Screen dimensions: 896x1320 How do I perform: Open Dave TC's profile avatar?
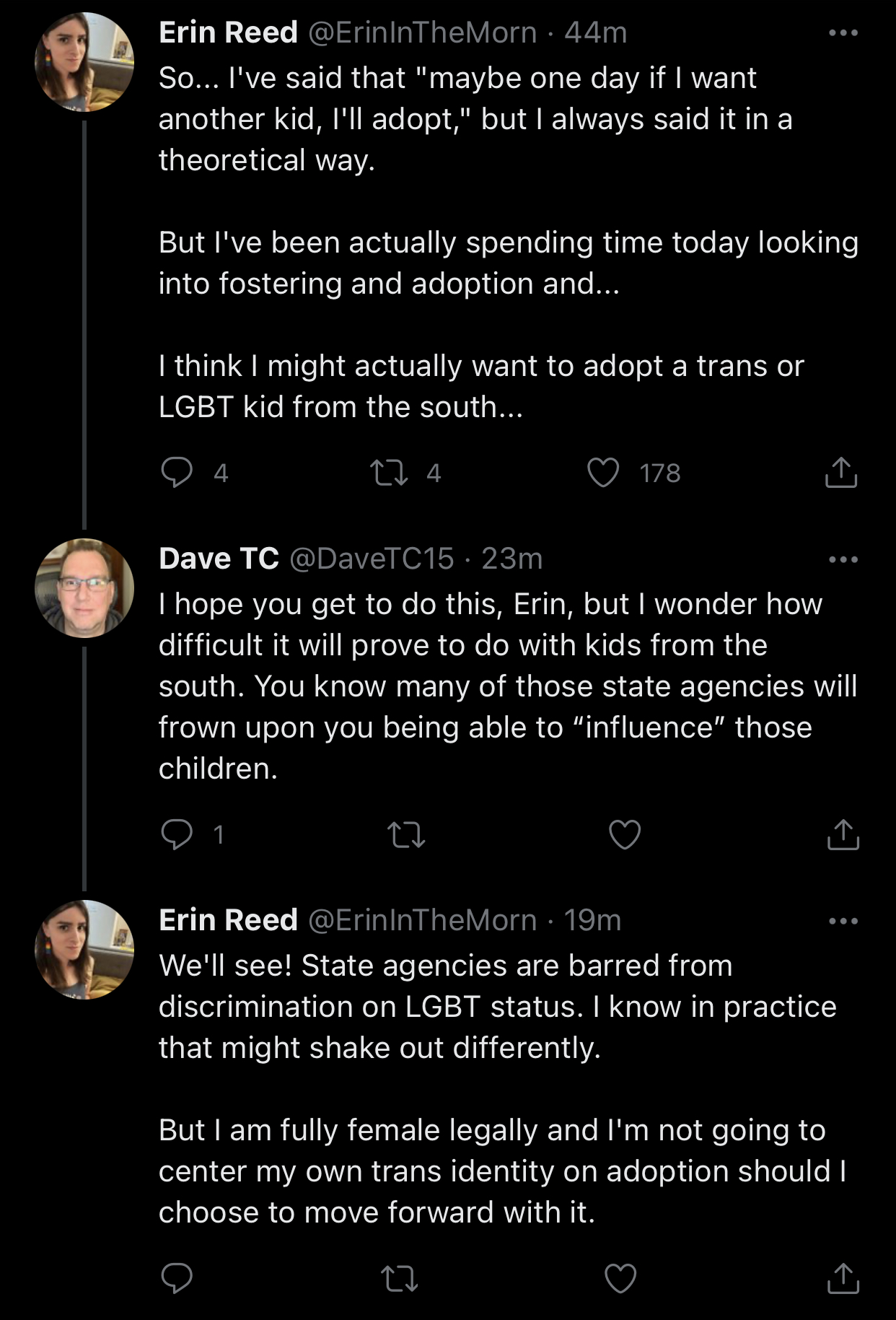click(x=84, y=588)
